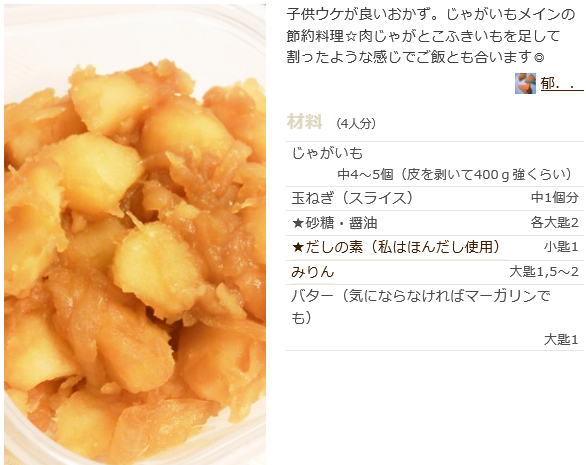The image size is (586, 465).
Task: Click the description line ending ご飯とも合います
Action: 415,57
